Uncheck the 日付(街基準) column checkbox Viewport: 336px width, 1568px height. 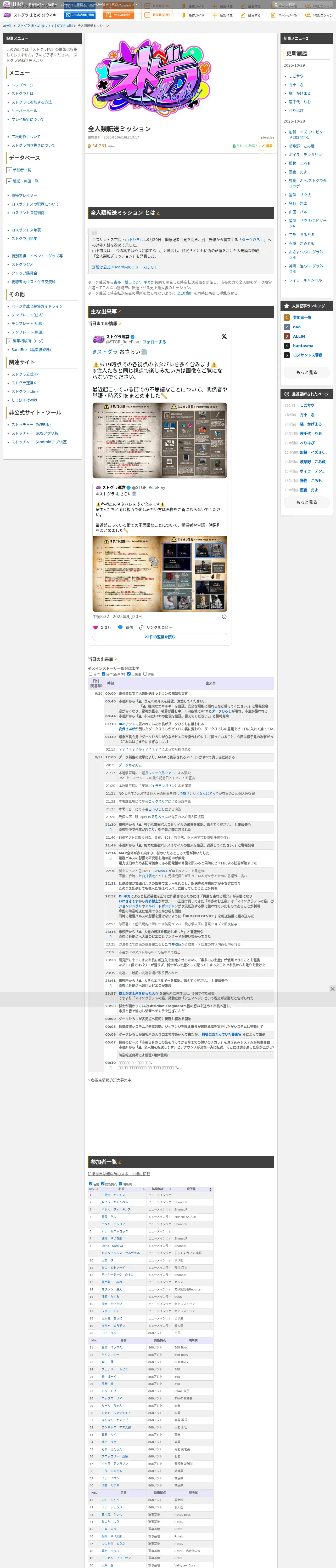104,674
